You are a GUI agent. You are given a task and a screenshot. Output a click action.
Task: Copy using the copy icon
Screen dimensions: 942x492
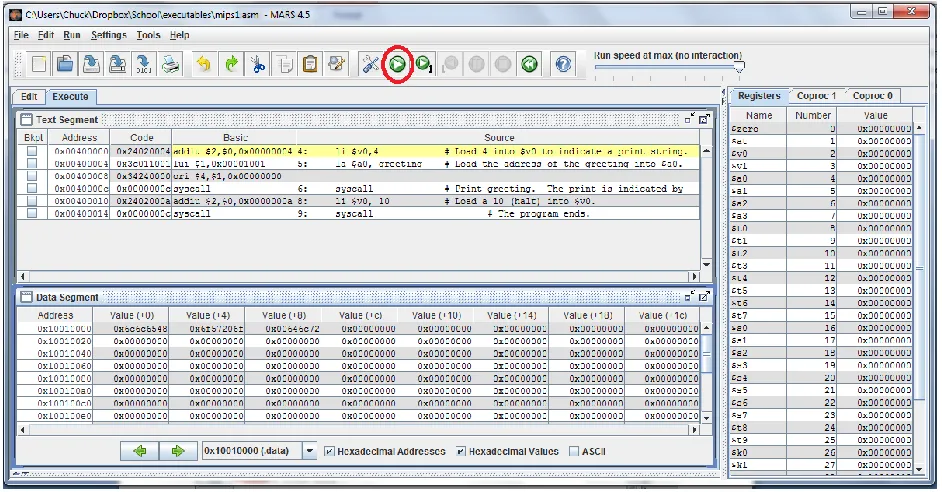[284, 64]
